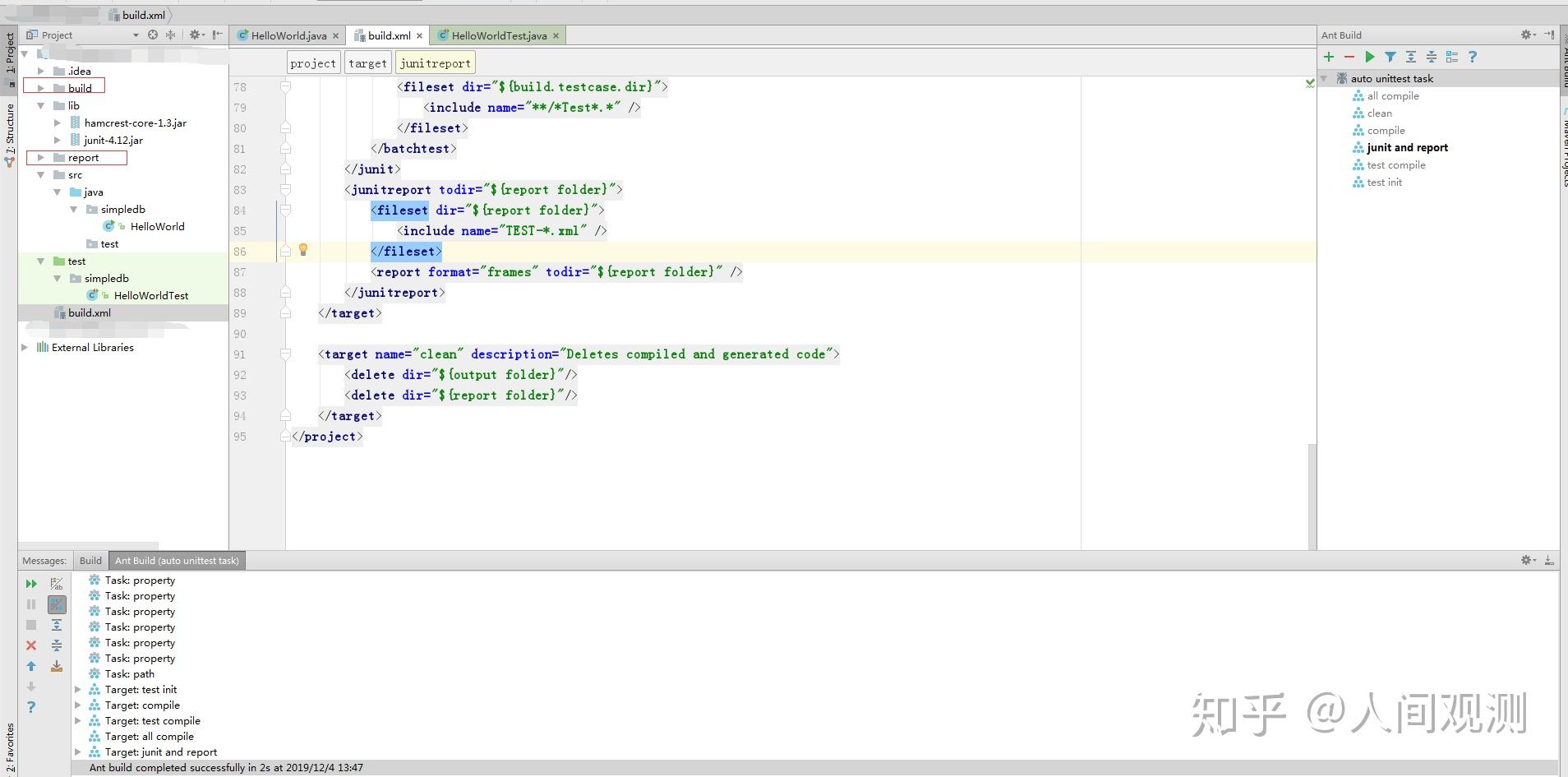The height and width of the screenshot is (777, 1568).
Task: Click the Ant Build filter targets icon
Action: [1390, 57]
